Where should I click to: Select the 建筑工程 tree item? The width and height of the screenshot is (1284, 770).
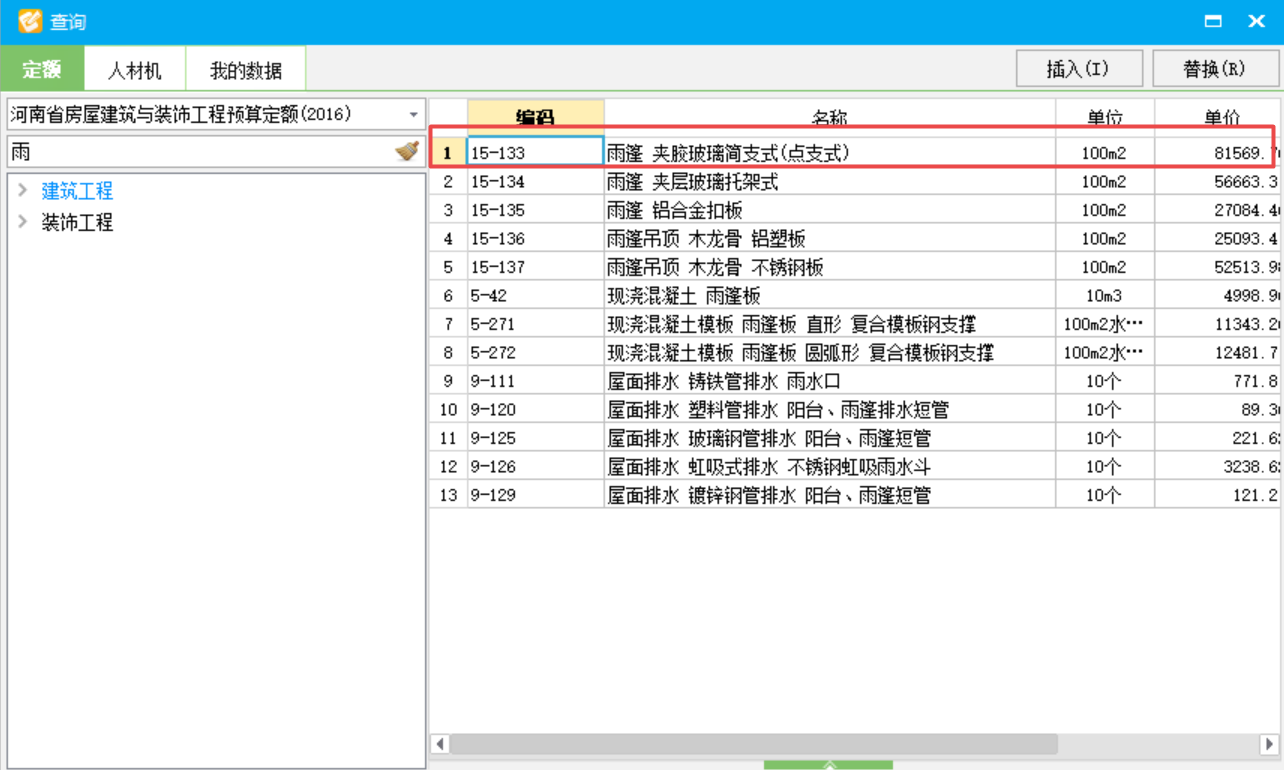[77, 191]
